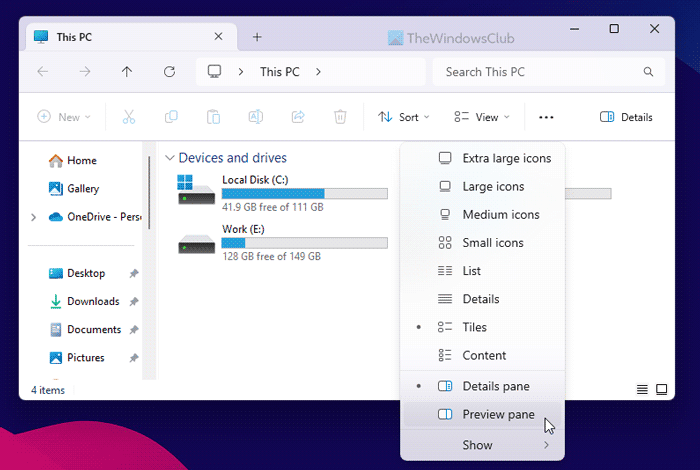Viewport: 700px width, 470px height.
Task: Click the Rename icon in toolbar
Action: [x=255, y=117]
